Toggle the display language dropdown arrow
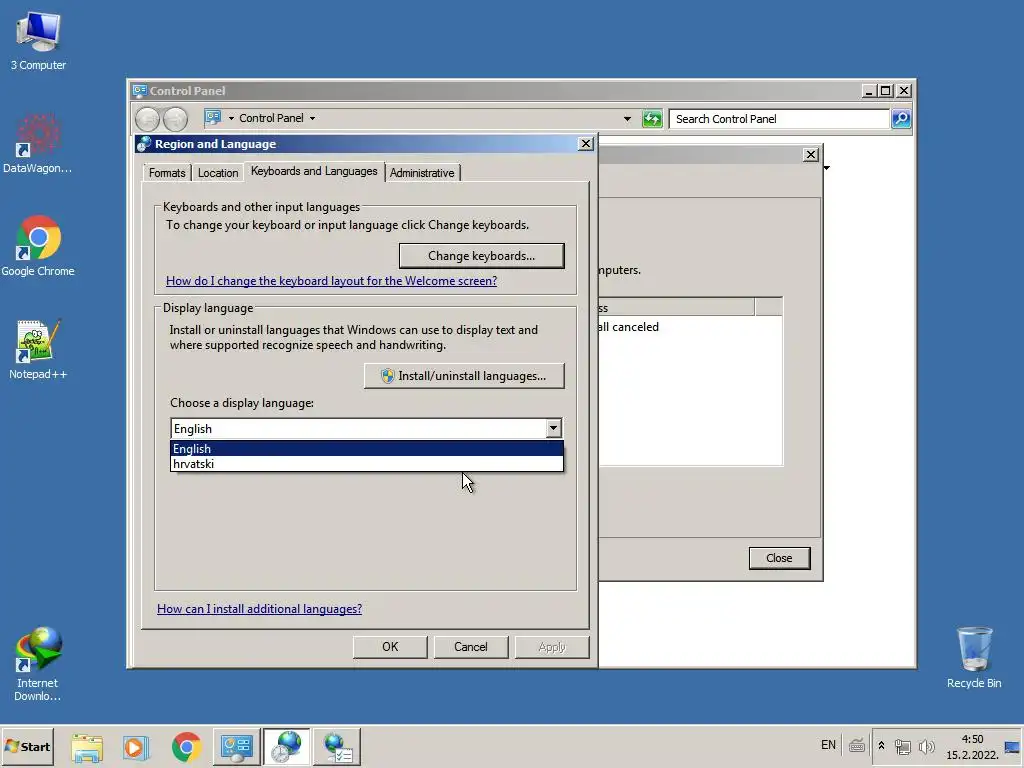This screenshot has height=768, width=1024. [553, 428]
